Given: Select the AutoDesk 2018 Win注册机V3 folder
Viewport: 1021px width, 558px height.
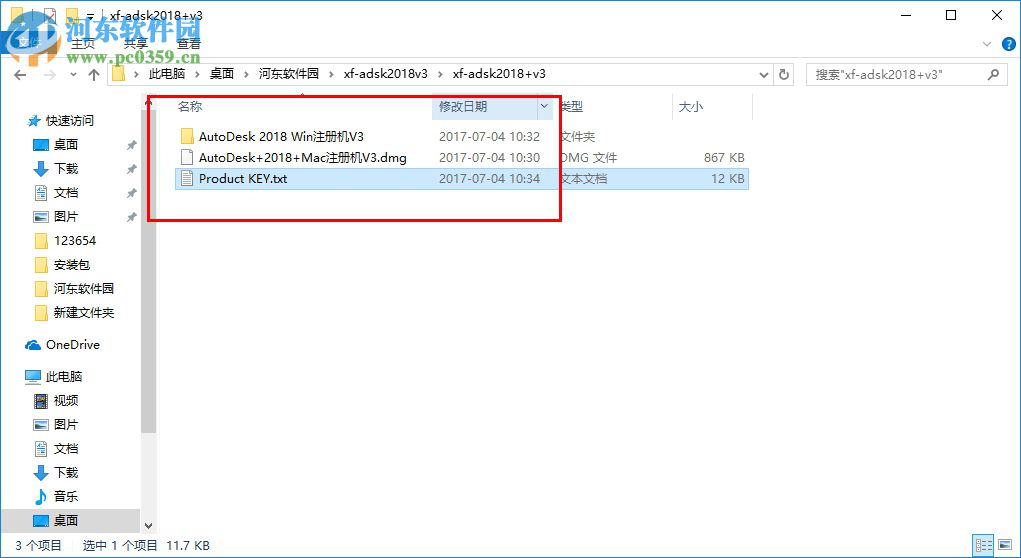Looking at the screenshot, I should (x=281, y=136).
